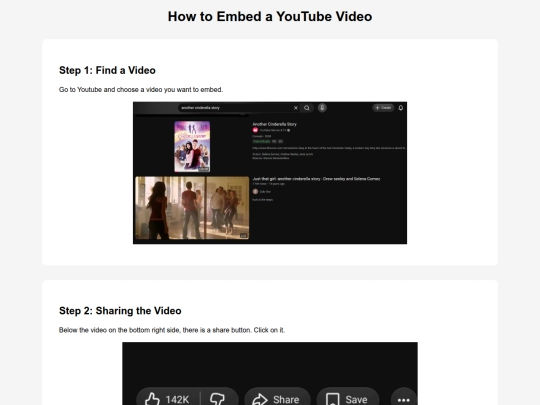The width and height of the screenshot is (540, 405).
Task: Click the notifications bell icon
Action: pyautogui.click(x=401, y=108)
